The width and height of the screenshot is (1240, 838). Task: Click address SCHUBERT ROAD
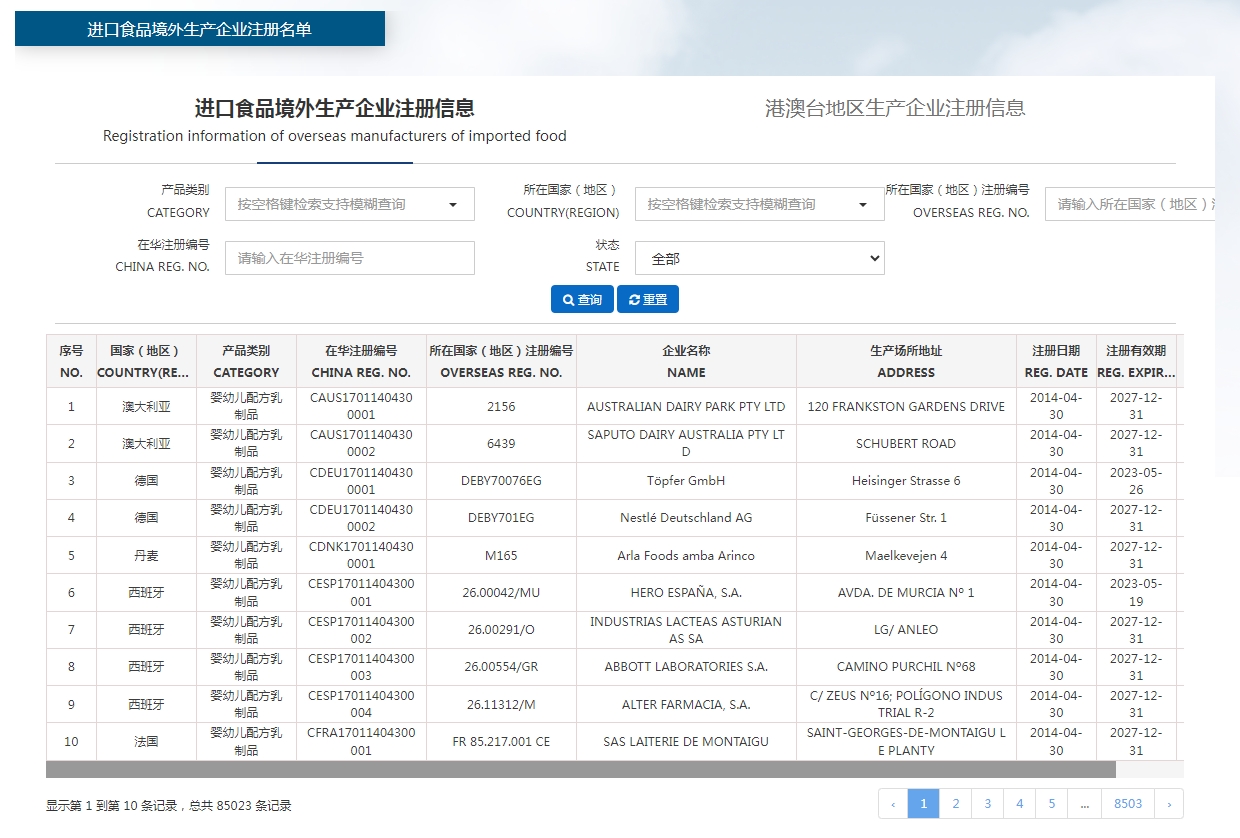[906, 444]
